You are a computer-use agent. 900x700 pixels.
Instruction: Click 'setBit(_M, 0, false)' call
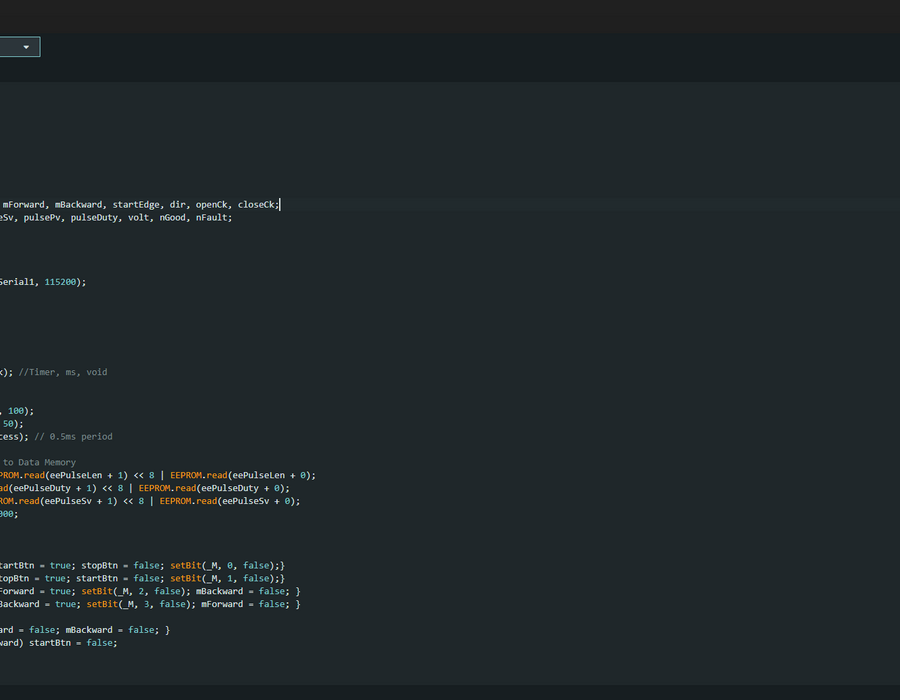pos(222,566)
